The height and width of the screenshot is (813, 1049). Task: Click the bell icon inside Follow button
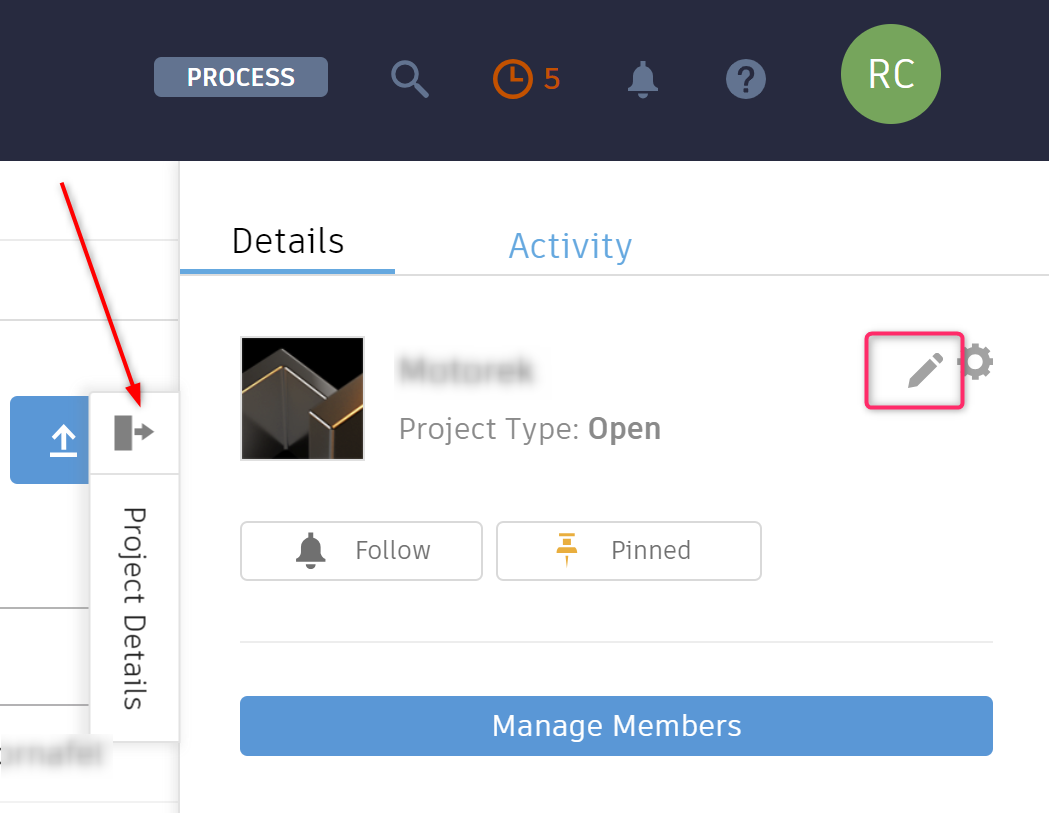pos(311,550)
